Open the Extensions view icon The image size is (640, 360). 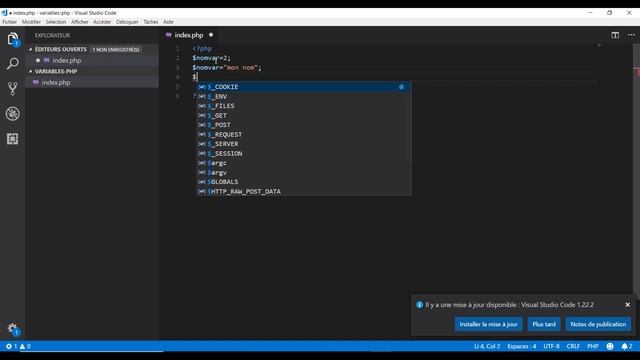(13, 139)
